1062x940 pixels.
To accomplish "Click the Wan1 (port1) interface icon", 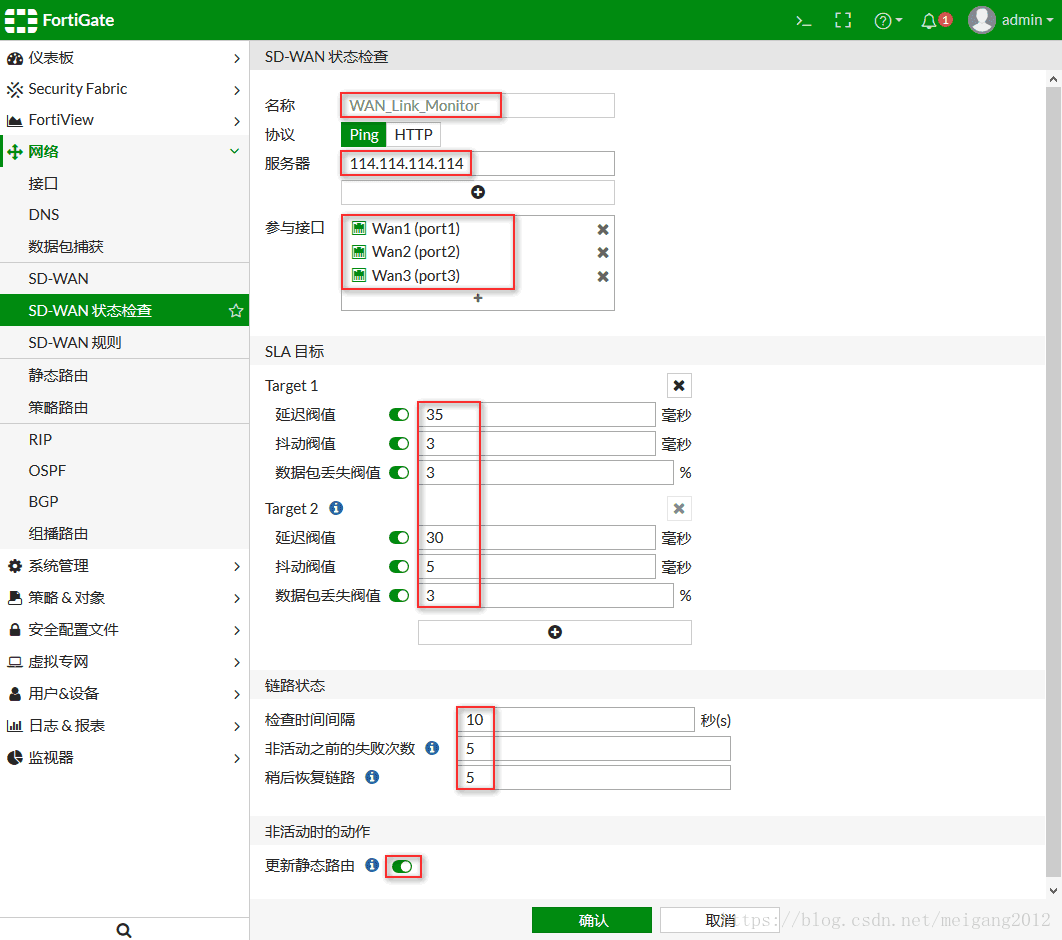I will click(x=359, y=228).
